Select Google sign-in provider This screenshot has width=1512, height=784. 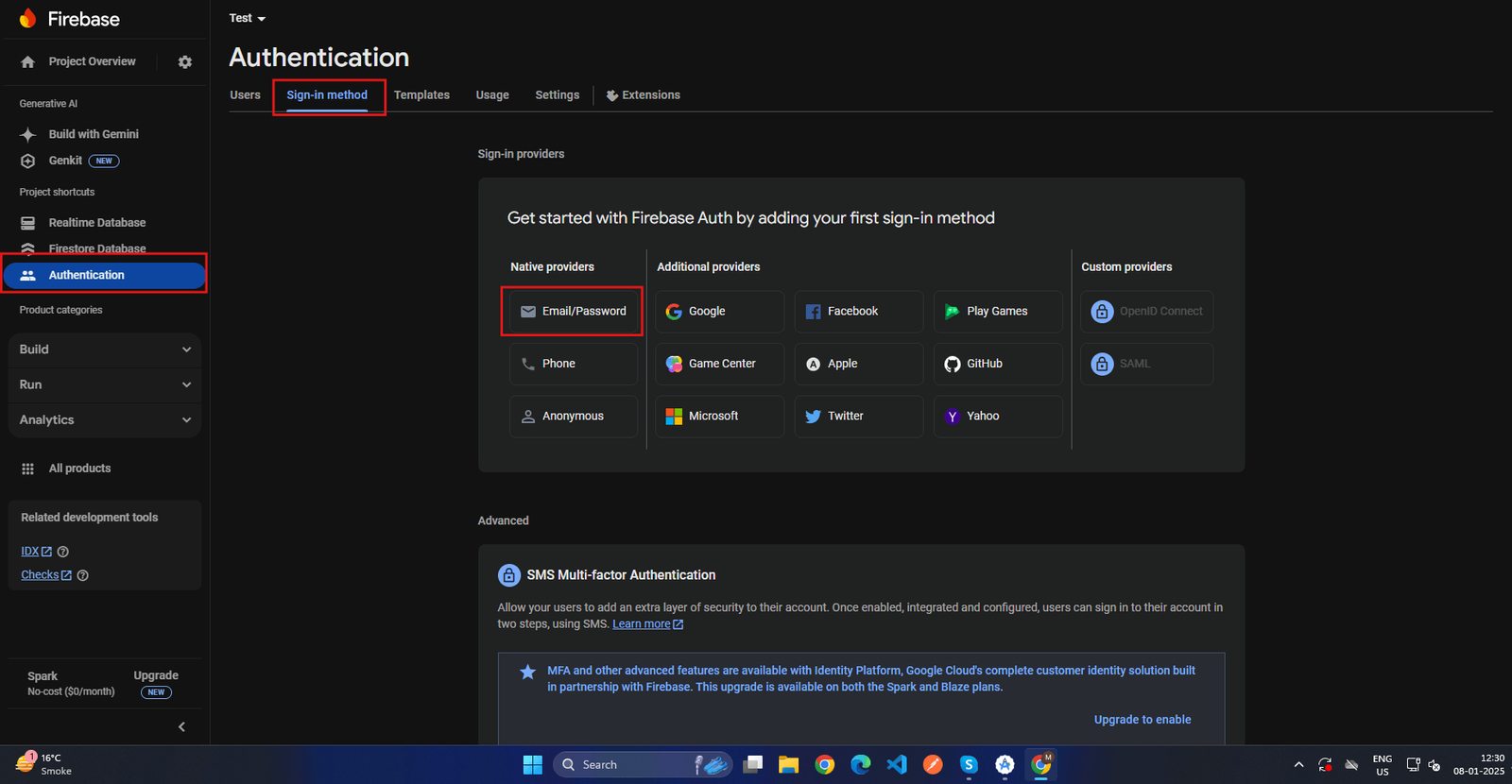(x=719, y=312)
